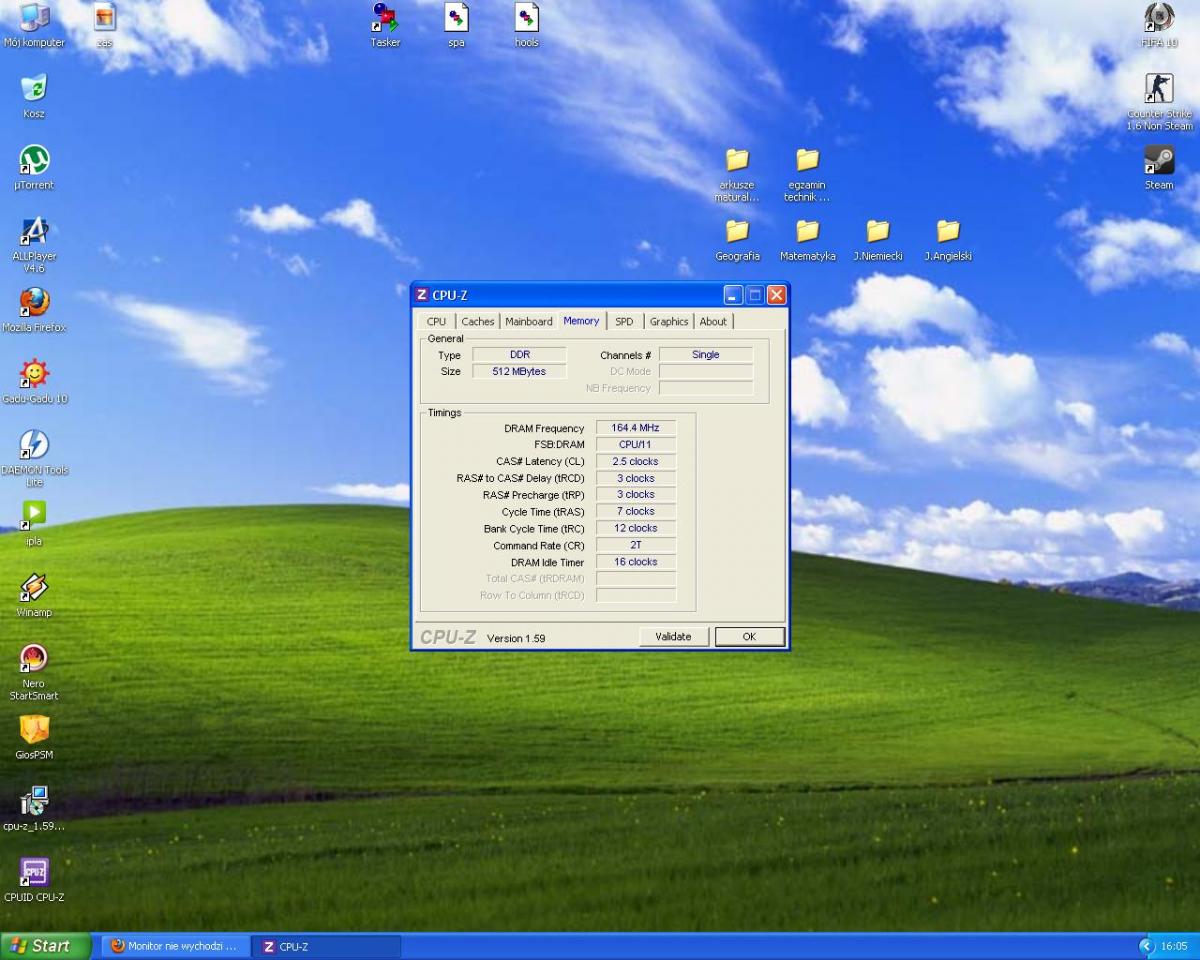Click the DRAM Frequency 164.4 MHz field
Screen dimensions: 1200x960
click(636, 428)
